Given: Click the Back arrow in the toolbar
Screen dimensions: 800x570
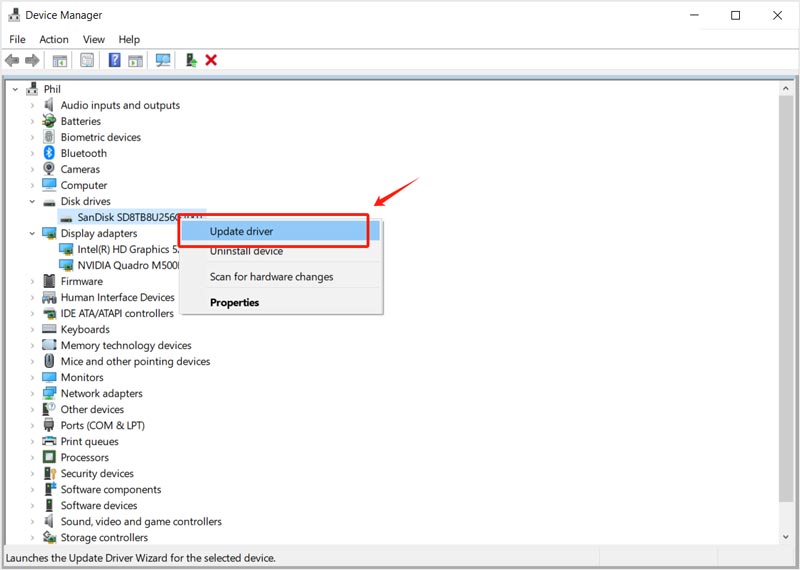Looking at the screenshot, I should click(12, 60).
